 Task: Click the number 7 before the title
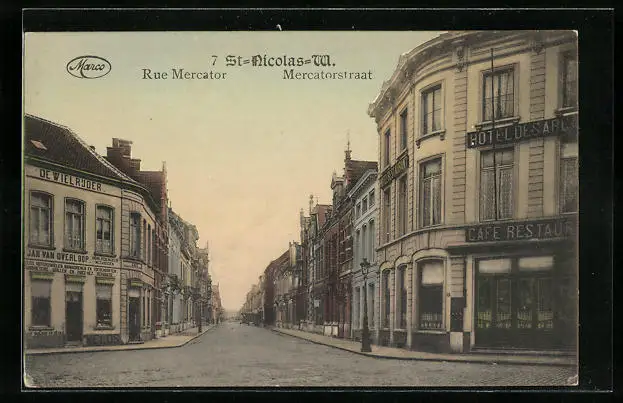(x=214, y=60)
